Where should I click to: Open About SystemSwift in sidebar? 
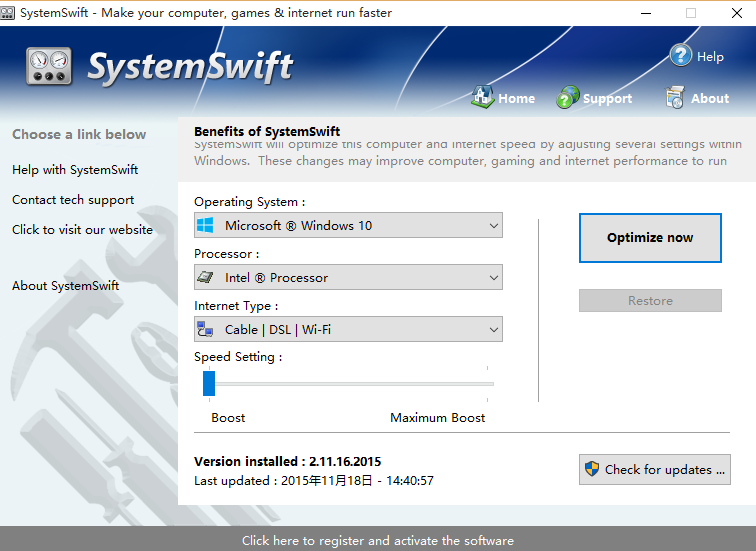point(65,286)
